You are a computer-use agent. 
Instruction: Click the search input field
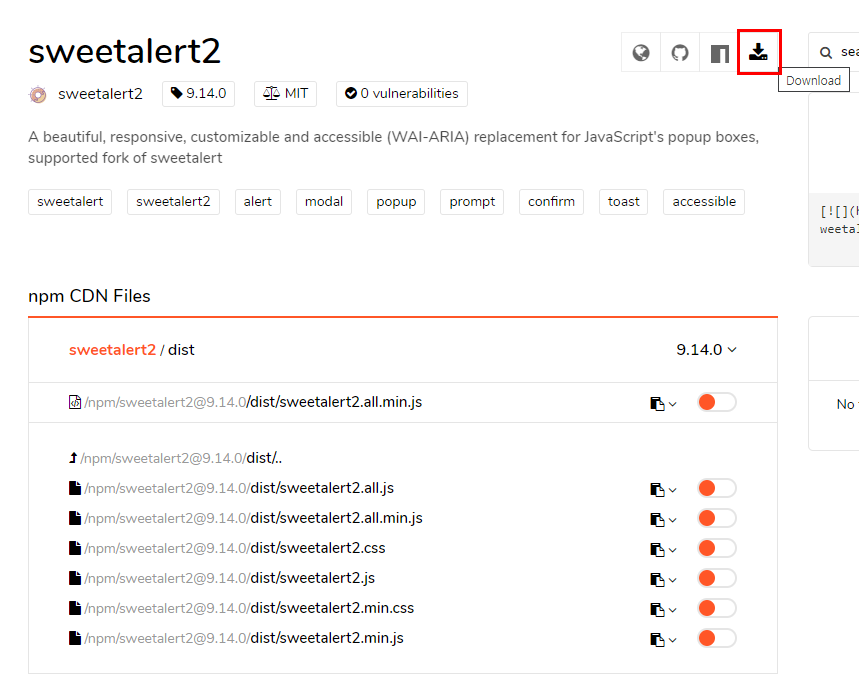[834, 53]
